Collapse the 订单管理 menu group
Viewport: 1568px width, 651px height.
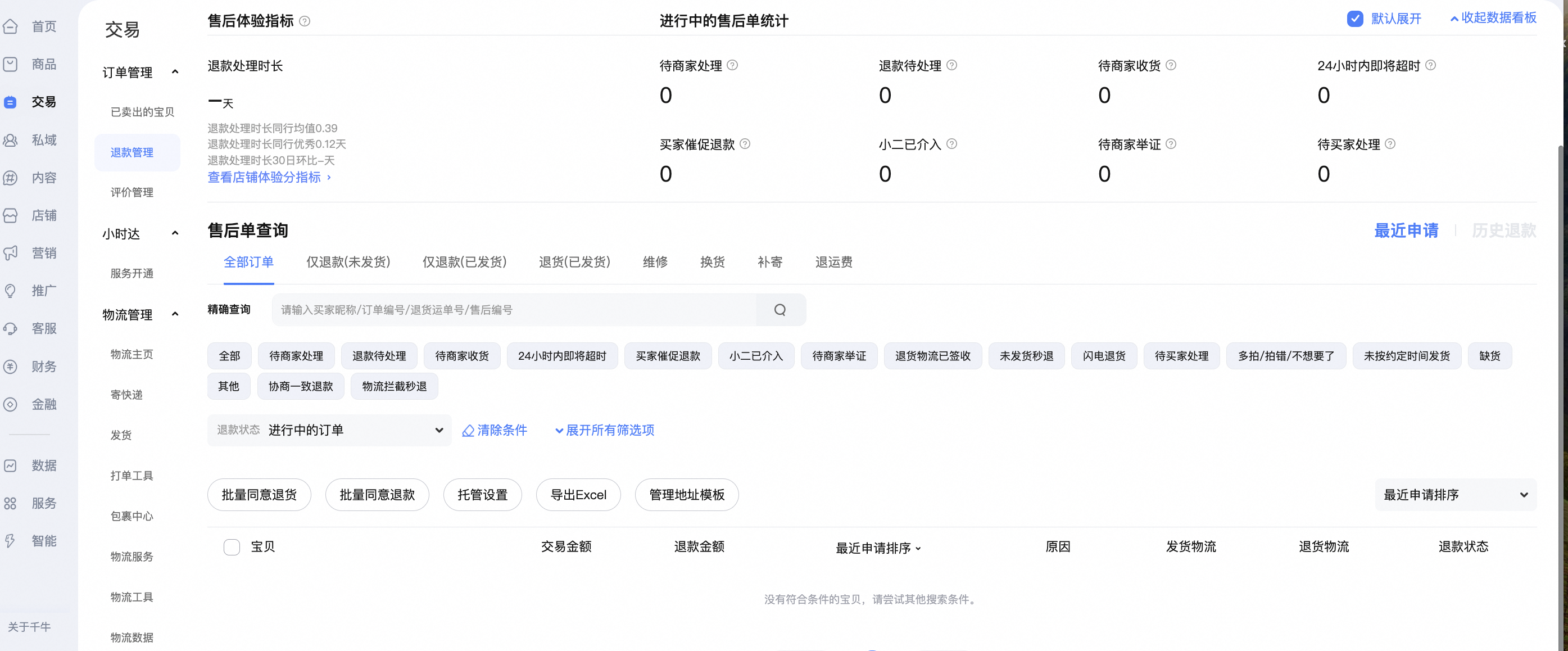coord(175,72)
